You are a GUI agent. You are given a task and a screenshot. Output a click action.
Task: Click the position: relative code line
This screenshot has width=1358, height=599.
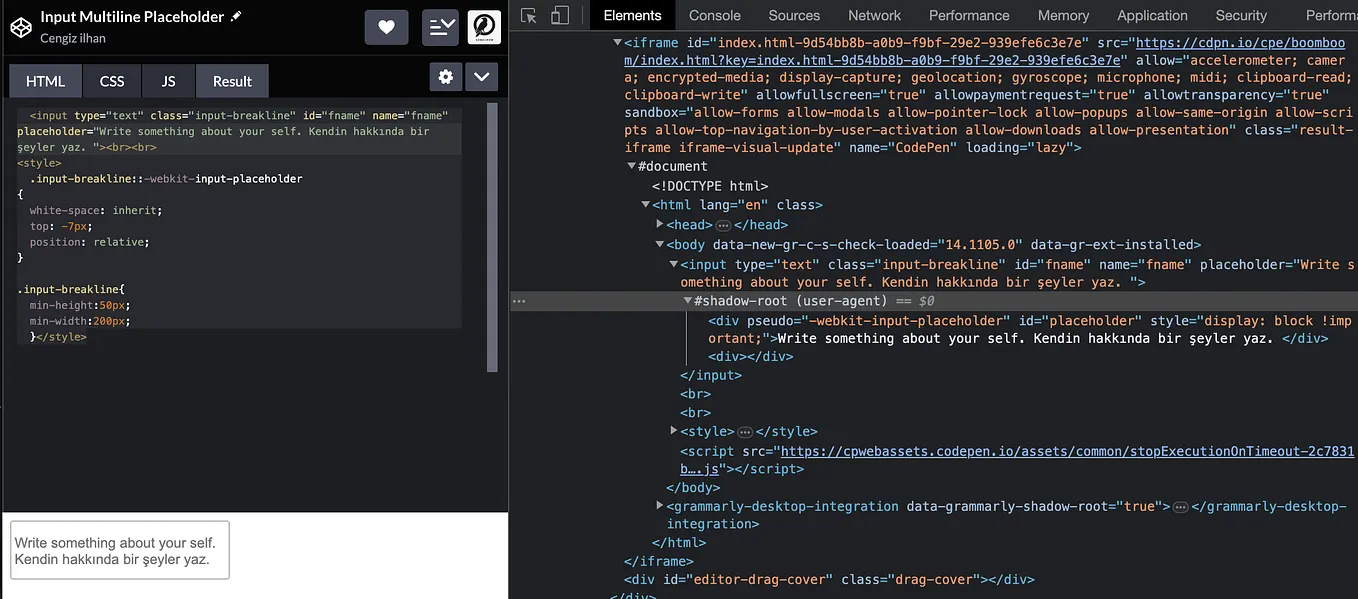click(x=89, y=243)
